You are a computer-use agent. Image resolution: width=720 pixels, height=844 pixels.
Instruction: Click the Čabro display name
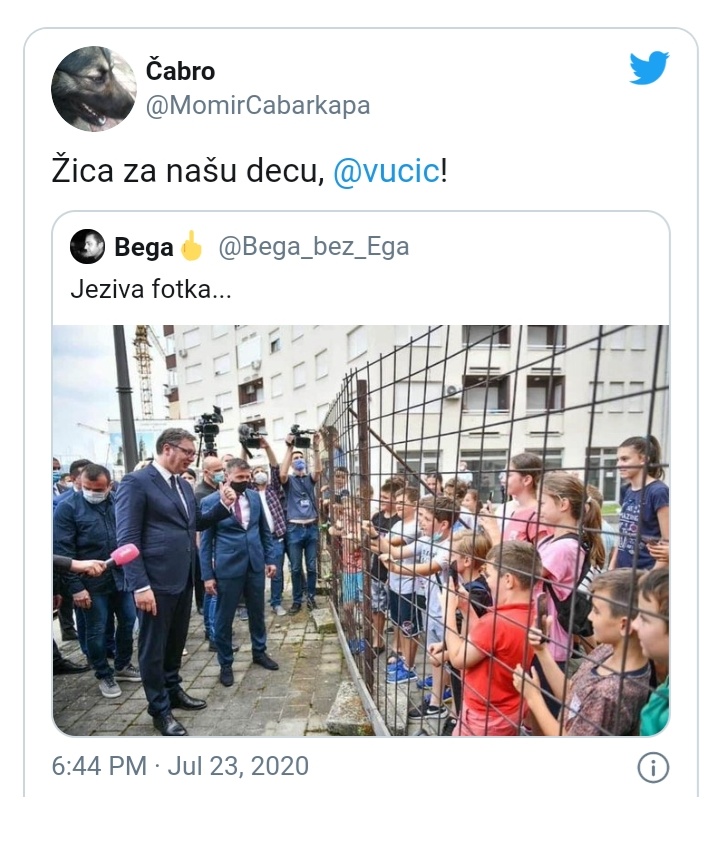pos(180,71)
